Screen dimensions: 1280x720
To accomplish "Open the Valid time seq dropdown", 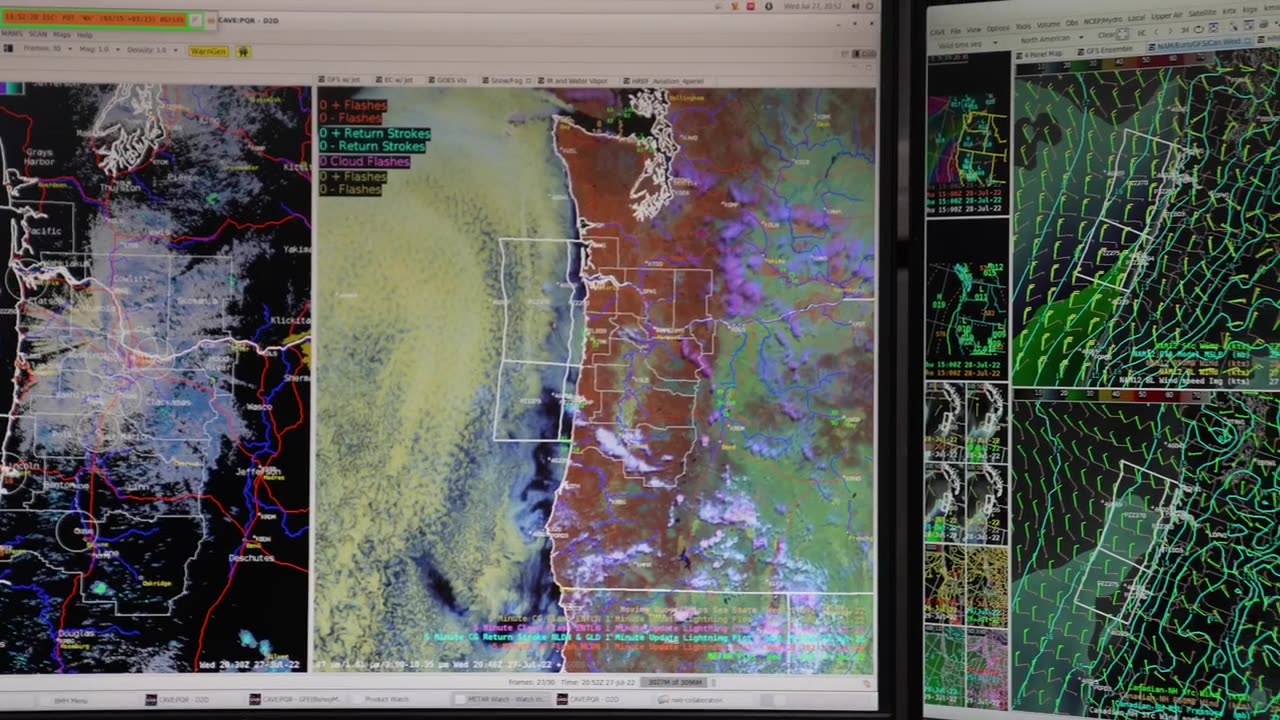I will [968, 44].
